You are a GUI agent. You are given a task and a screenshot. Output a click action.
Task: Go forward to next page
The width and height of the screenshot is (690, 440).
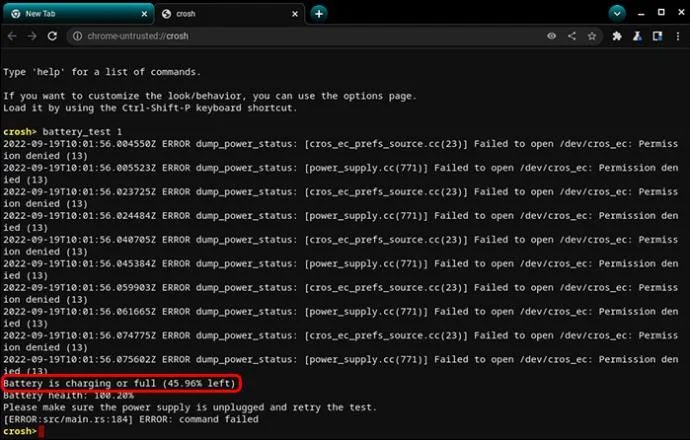point(32,36)
